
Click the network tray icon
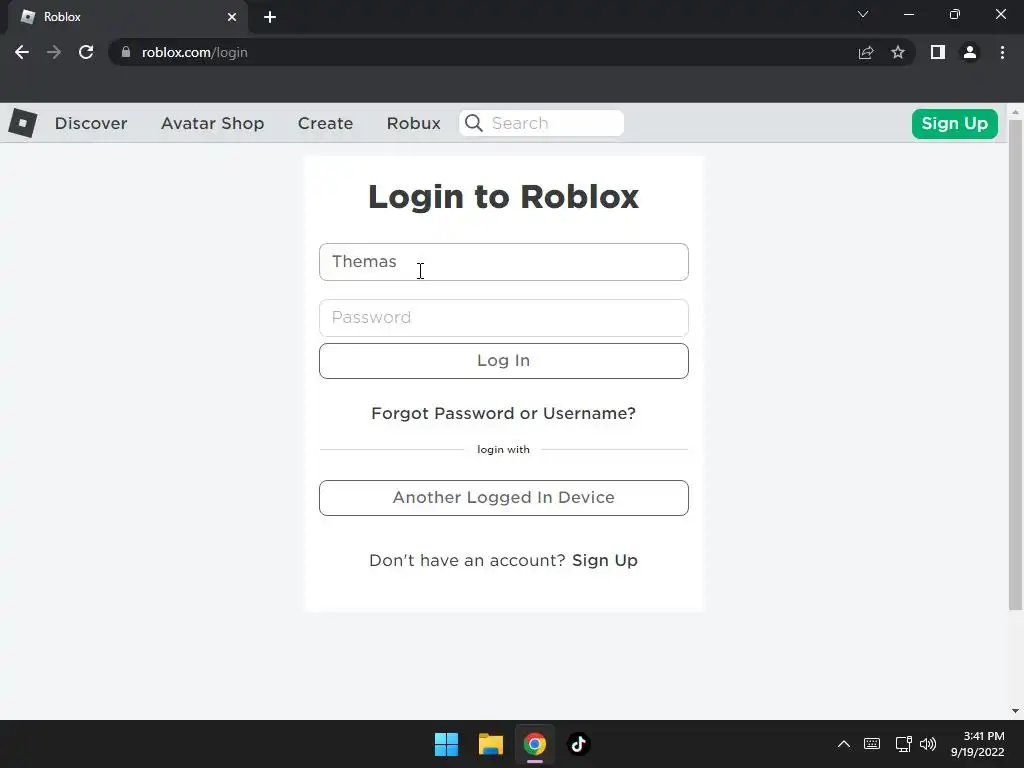pyautogui.click(x=903, y=744)
